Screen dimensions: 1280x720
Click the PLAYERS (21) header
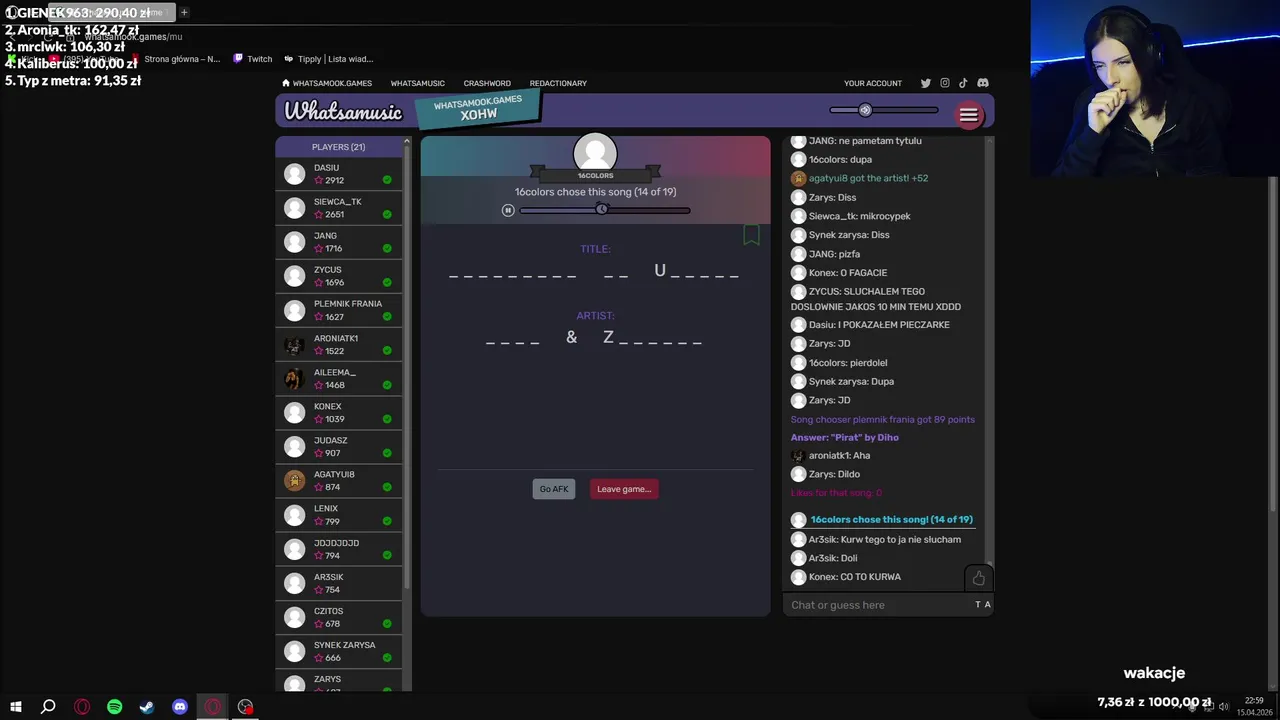pos(338,147)
